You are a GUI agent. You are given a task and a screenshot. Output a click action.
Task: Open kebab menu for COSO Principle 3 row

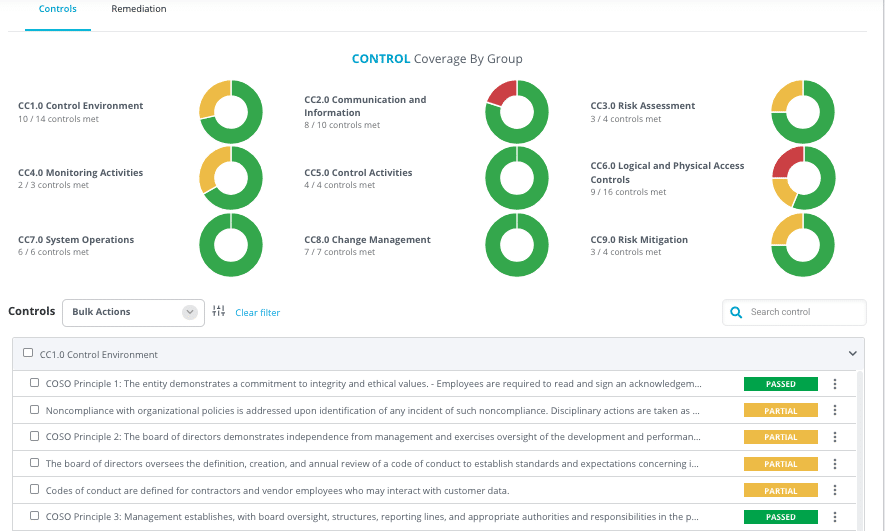click(835, 517)
